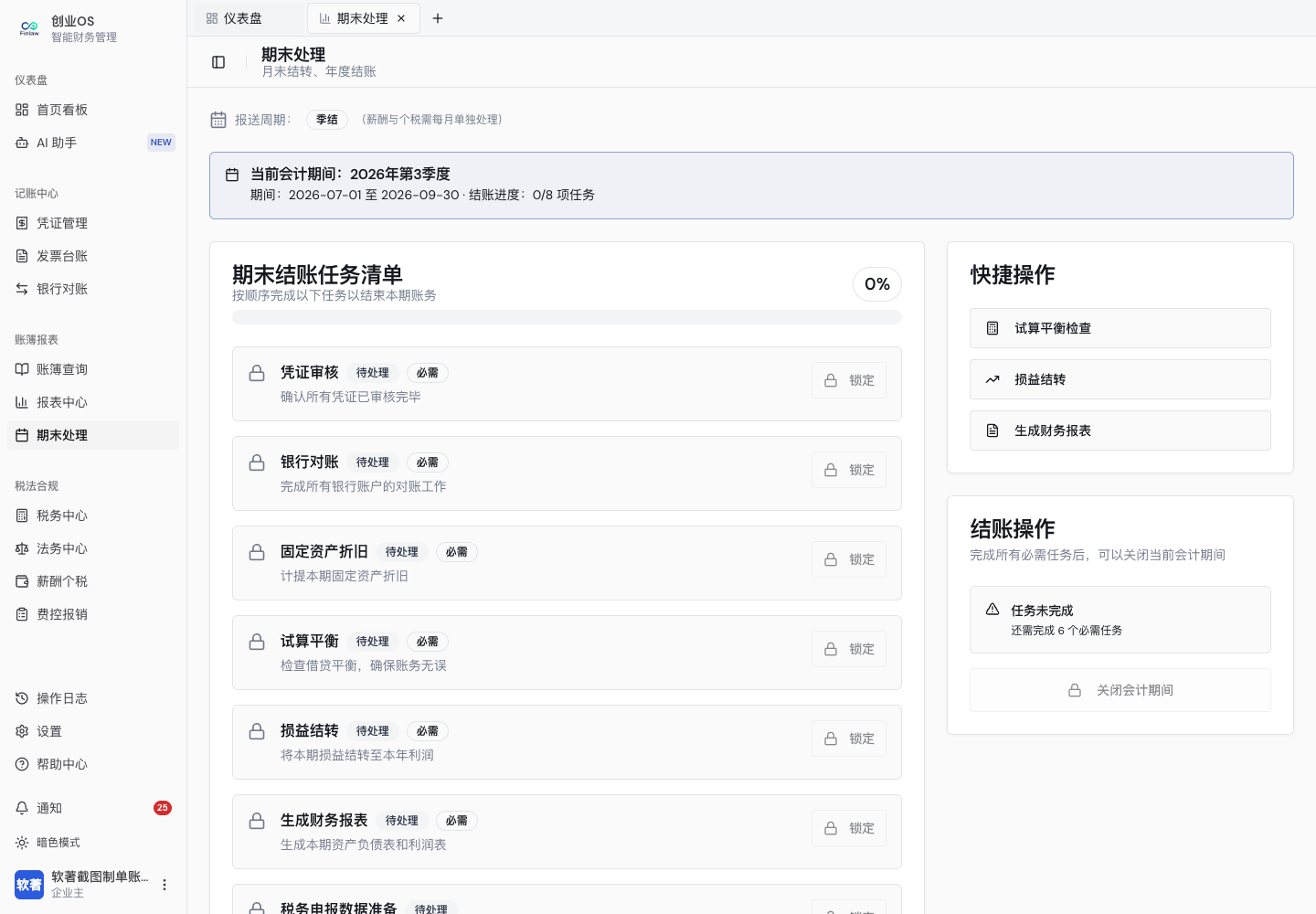Toggle 暗色模式
This screenshot has height=914, width=1316.
click(x=93, y=843)
